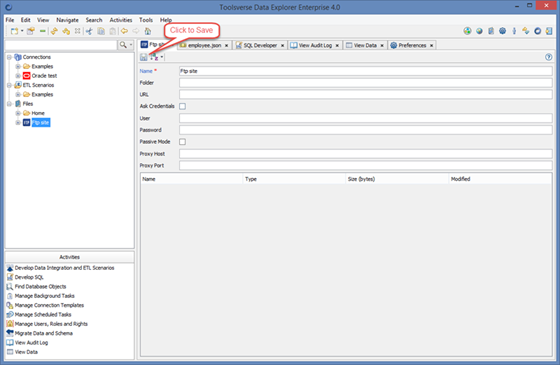Screen dimensions: 560x365
Task: Switch to the View Audit Log tab
Action: [x=315, y=45]
